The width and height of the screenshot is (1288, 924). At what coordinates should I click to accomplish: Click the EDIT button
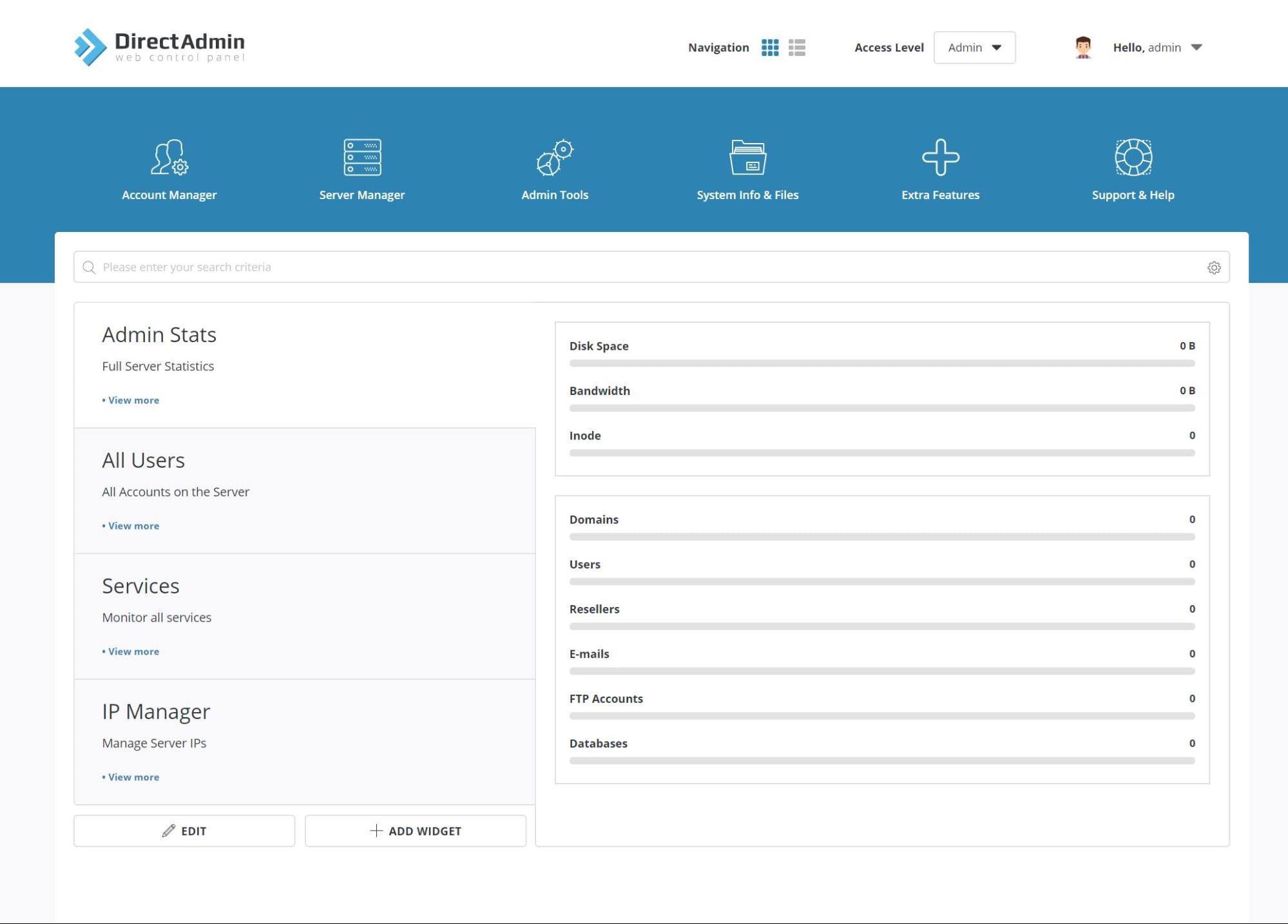pyautogui.click(x=184, y=831)
